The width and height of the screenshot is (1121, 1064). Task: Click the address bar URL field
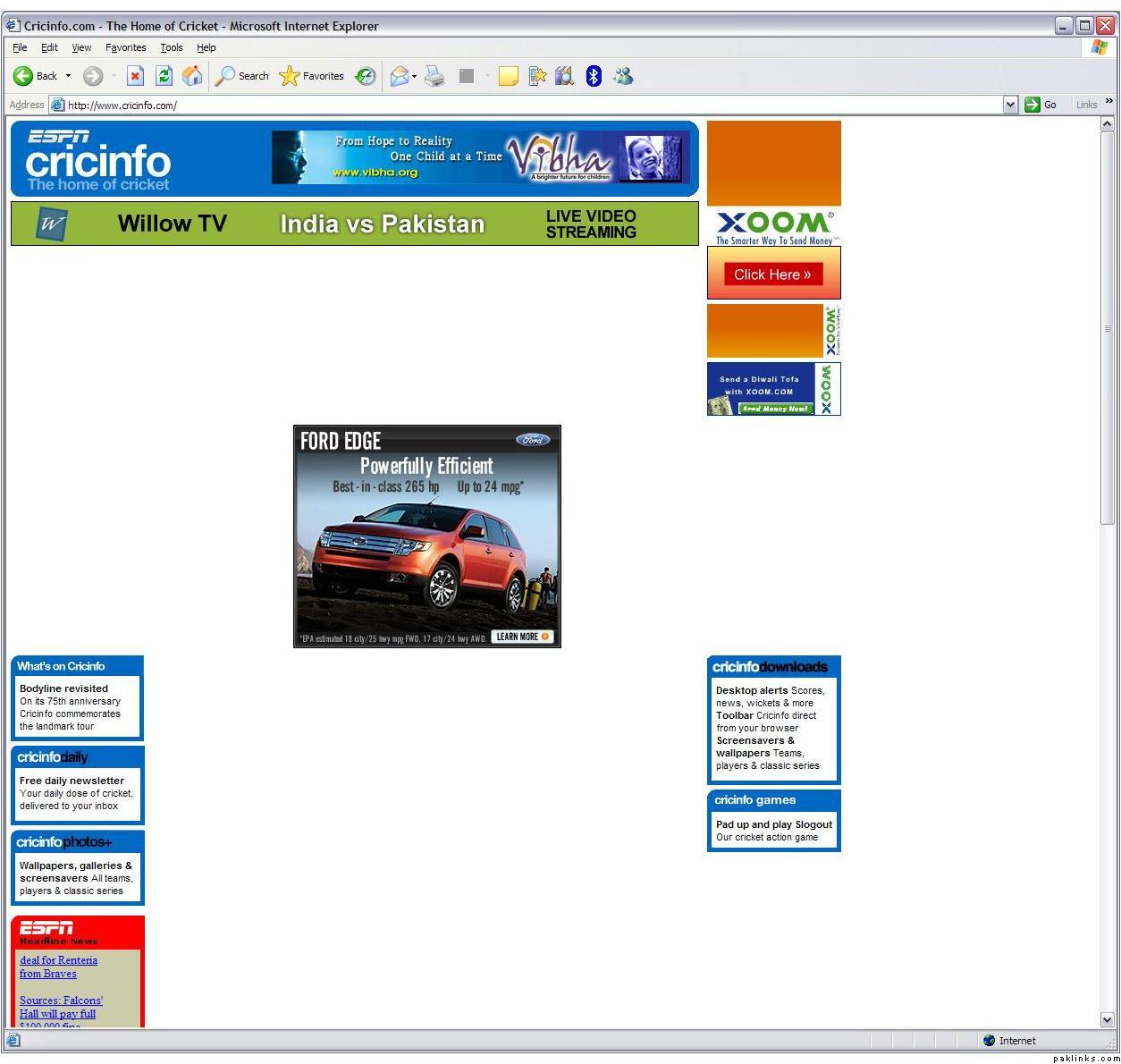point(527,105)
